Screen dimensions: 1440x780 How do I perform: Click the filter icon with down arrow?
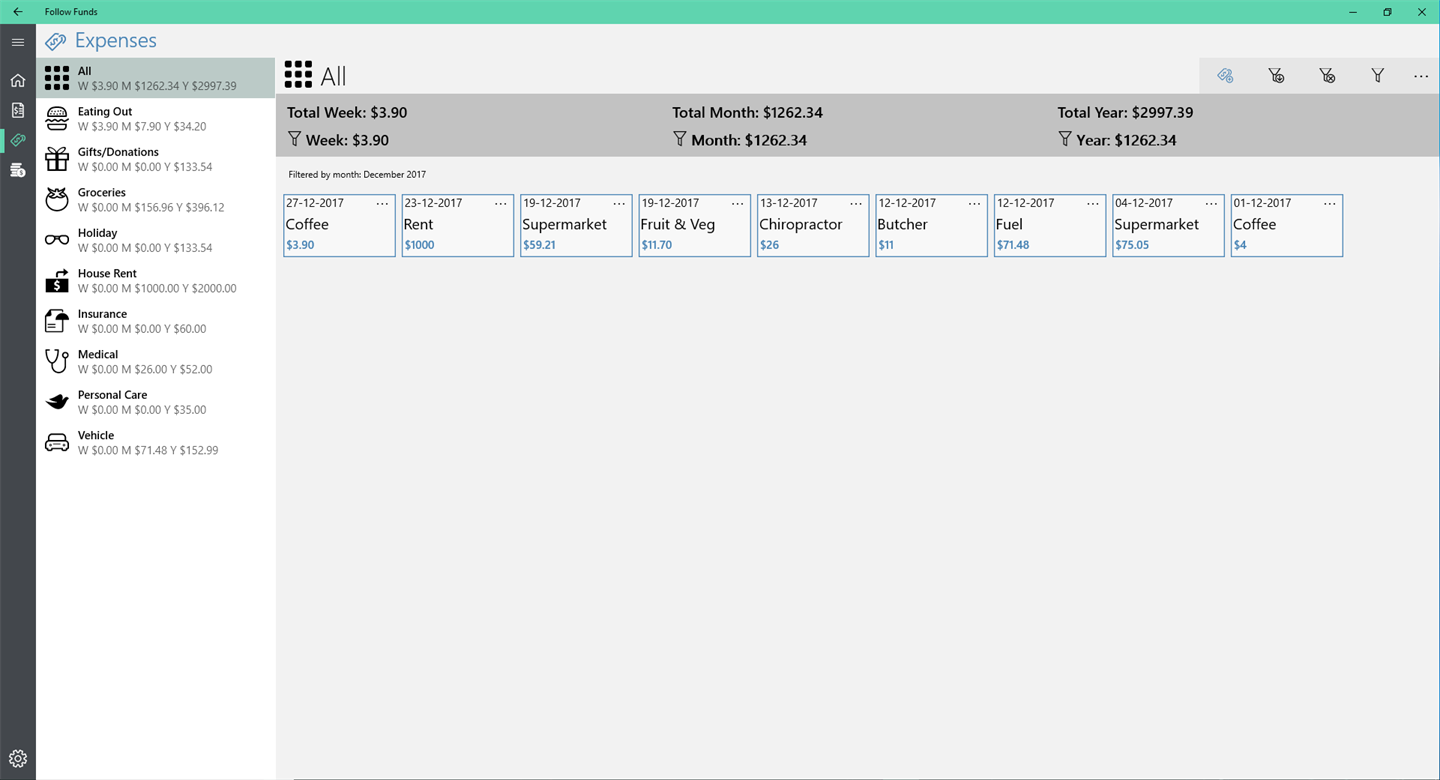pos(1276,76)
